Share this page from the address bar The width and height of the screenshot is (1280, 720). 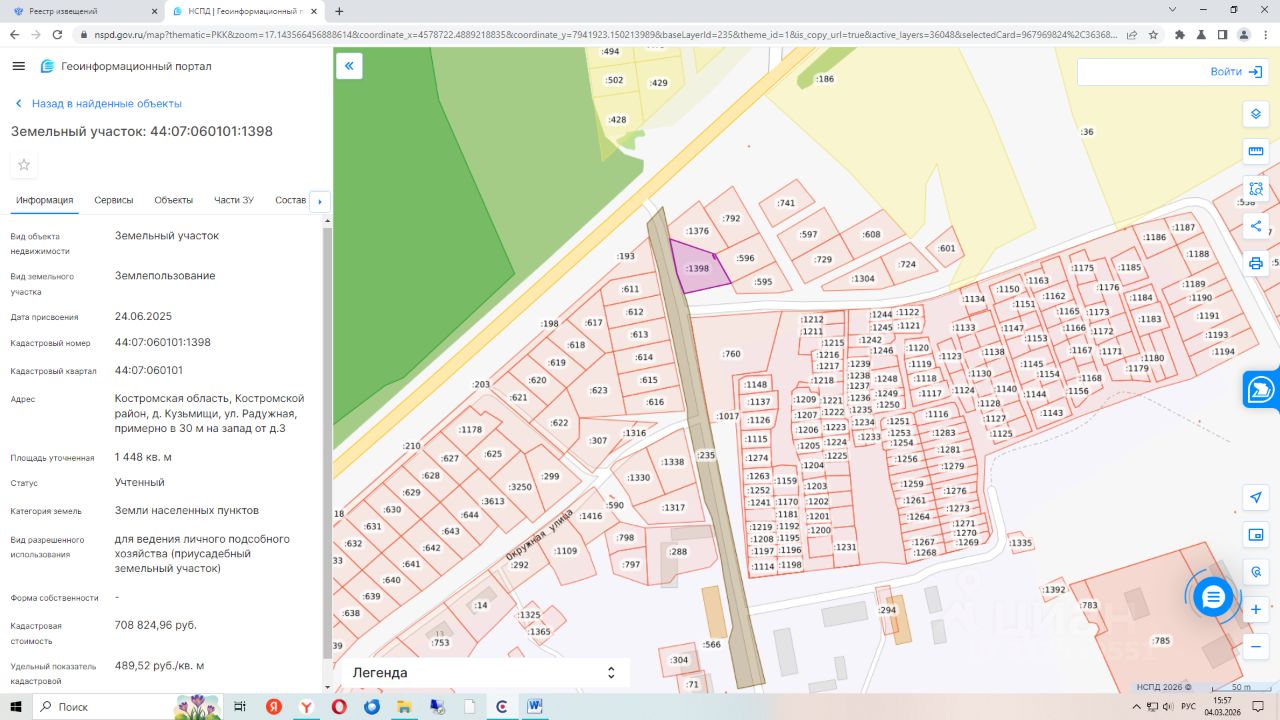[1131, 34]
